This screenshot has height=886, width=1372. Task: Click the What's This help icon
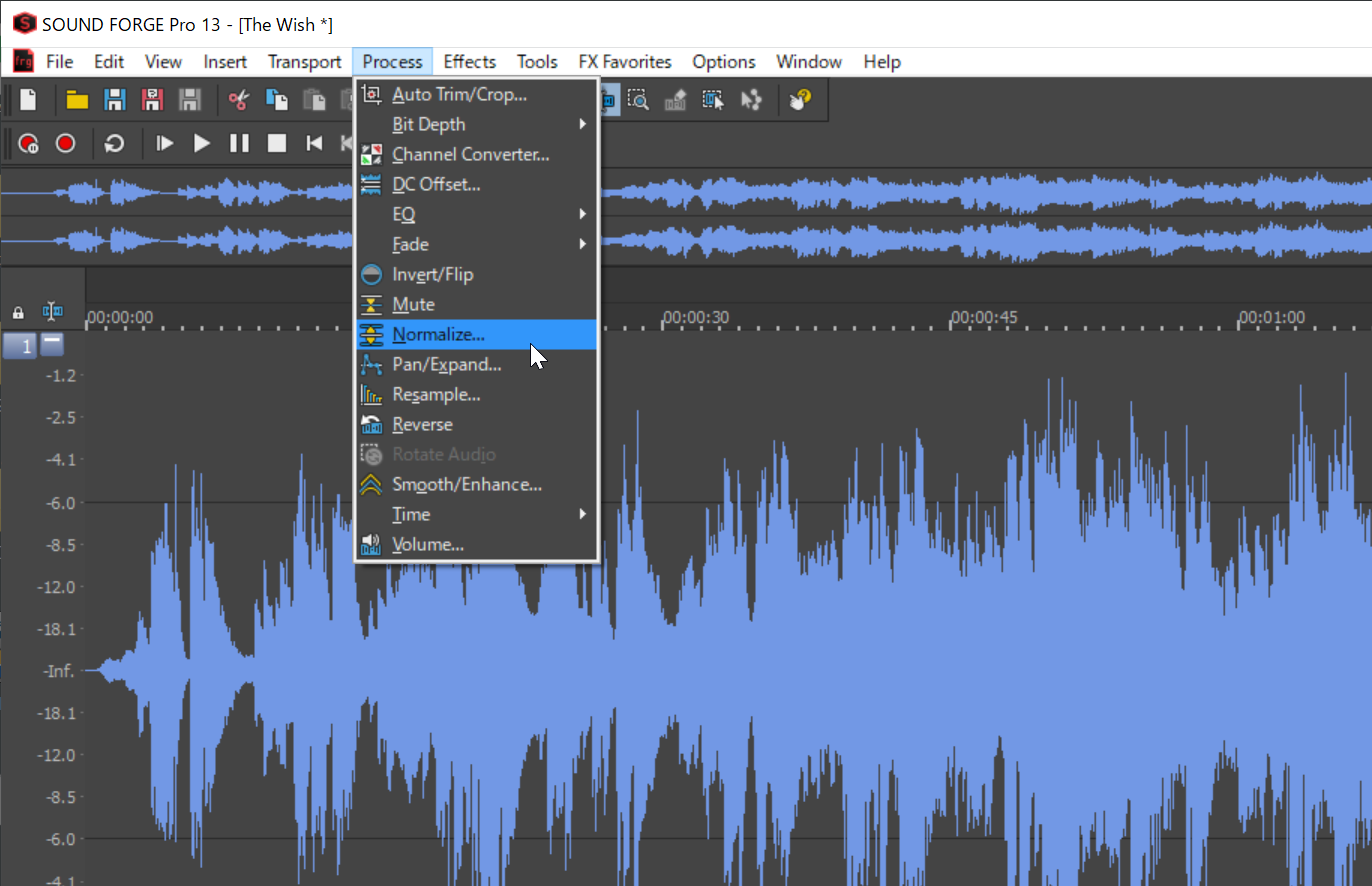(799, 100)
